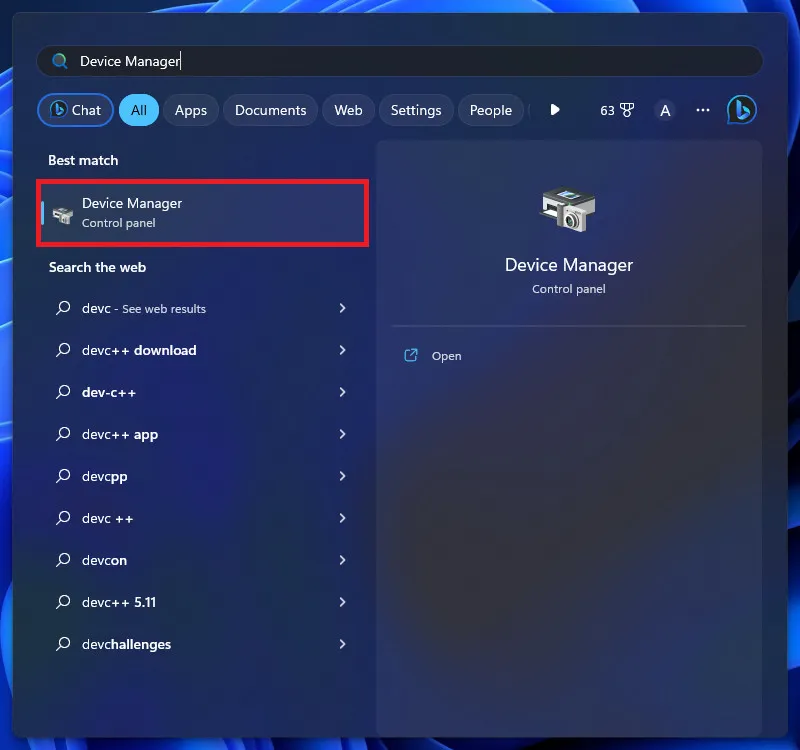Click the Device Manager title in preview pane

coord(569,265)
